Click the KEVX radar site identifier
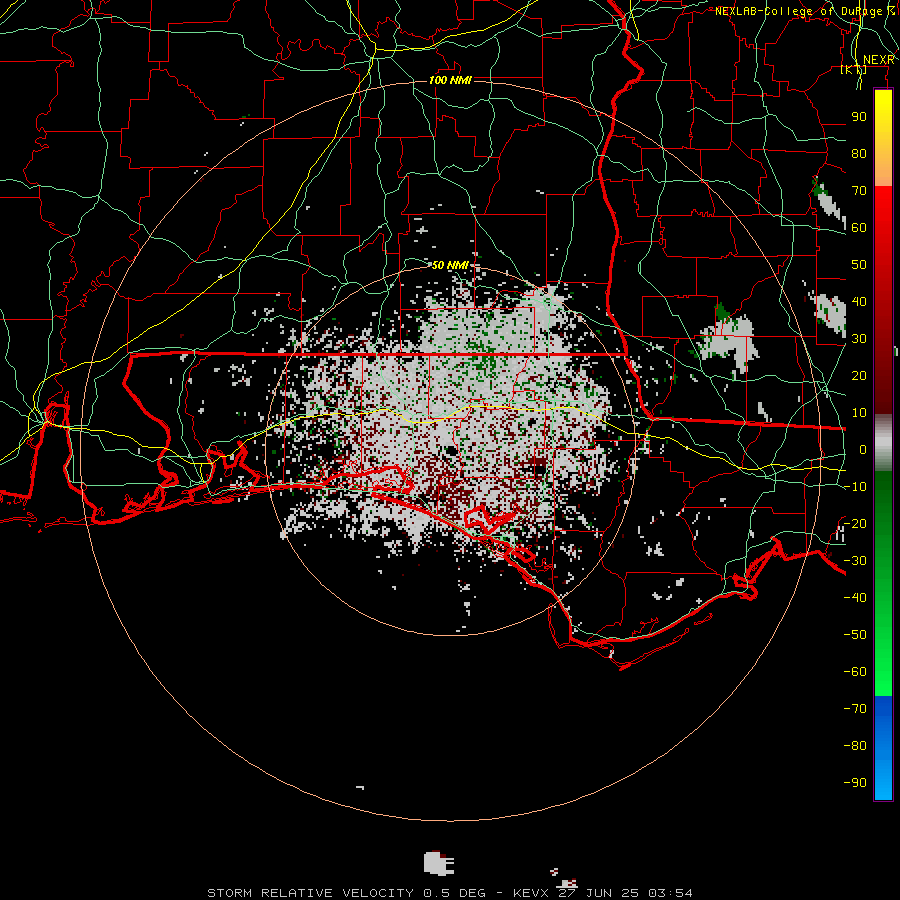Viewport: 900px width, 900px height. [531, 893]
